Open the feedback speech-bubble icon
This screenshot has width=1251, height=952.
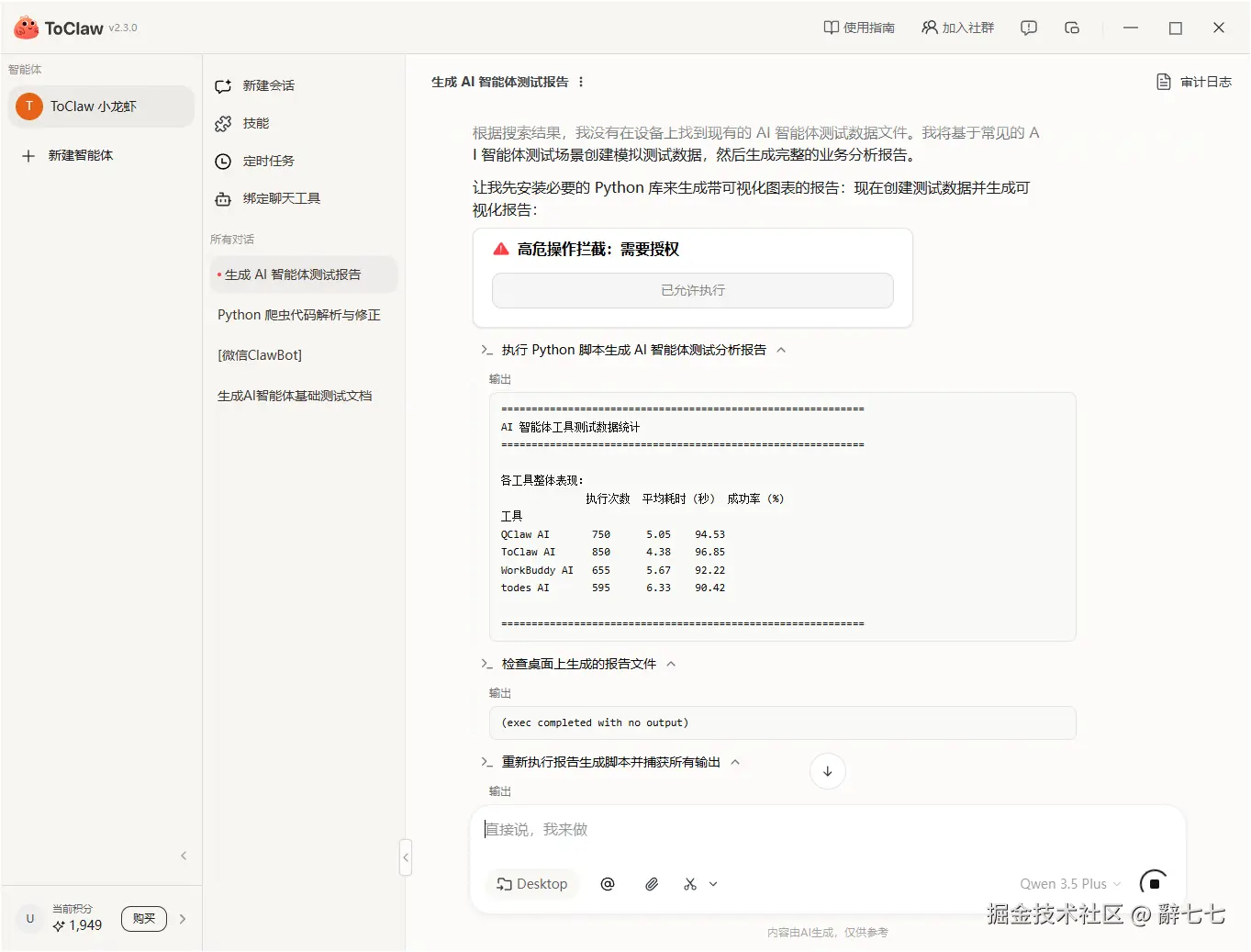pyautogui.click(x=1029, y=28)
